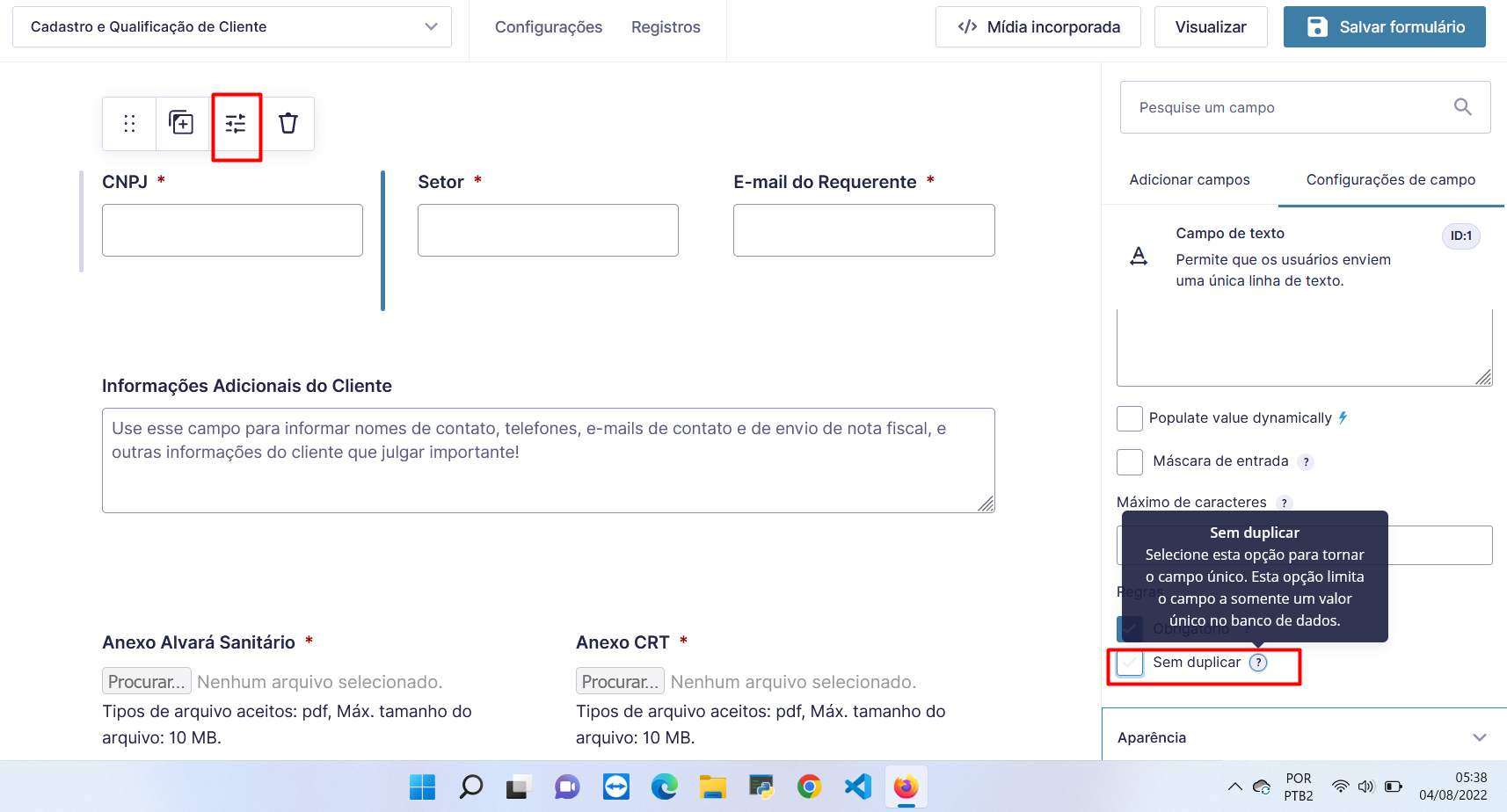Open Visual Studio Code from taskbar
Screen dimensions: 1507x812
point(858,787)
